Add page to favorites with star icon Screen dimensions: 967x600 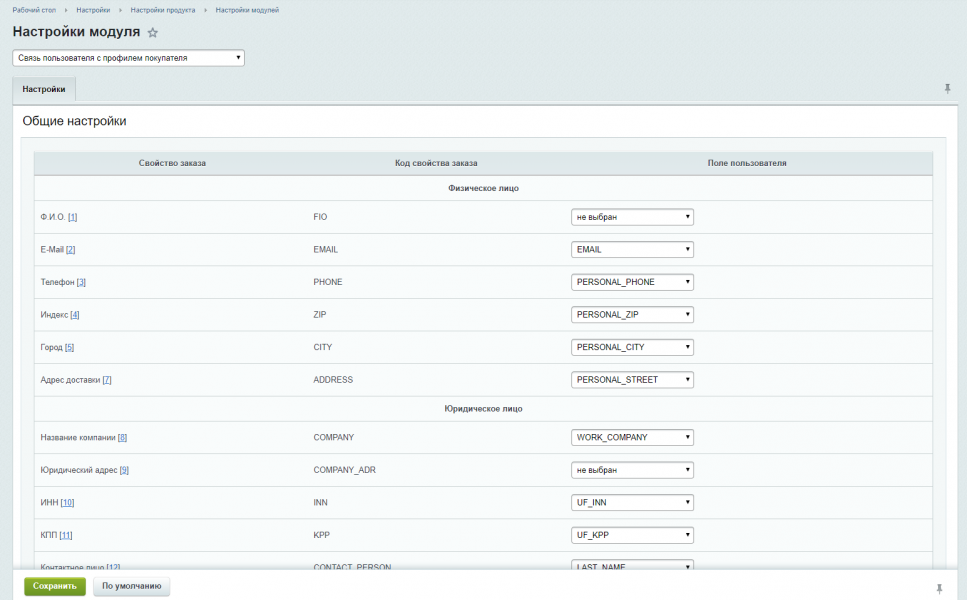pos(152,33)
